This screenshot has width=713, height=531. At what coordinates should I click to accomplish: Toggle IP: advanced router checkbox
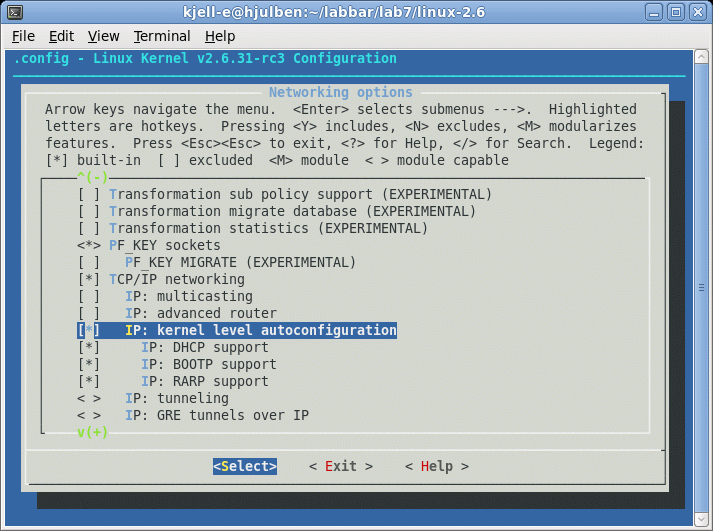coord(89,313)
